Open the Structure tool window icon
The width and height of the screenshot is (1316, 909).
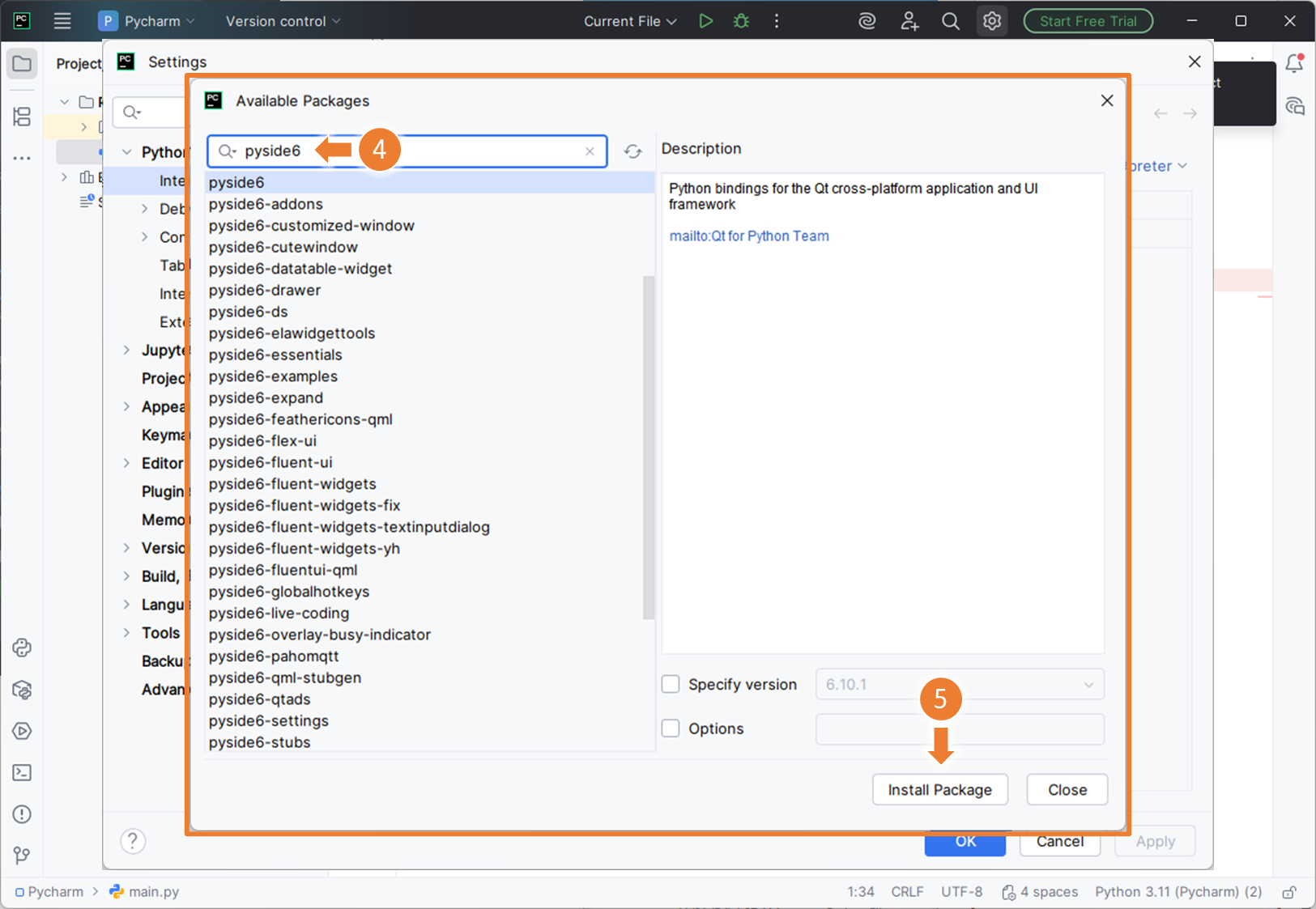click(x=22, y=117)
